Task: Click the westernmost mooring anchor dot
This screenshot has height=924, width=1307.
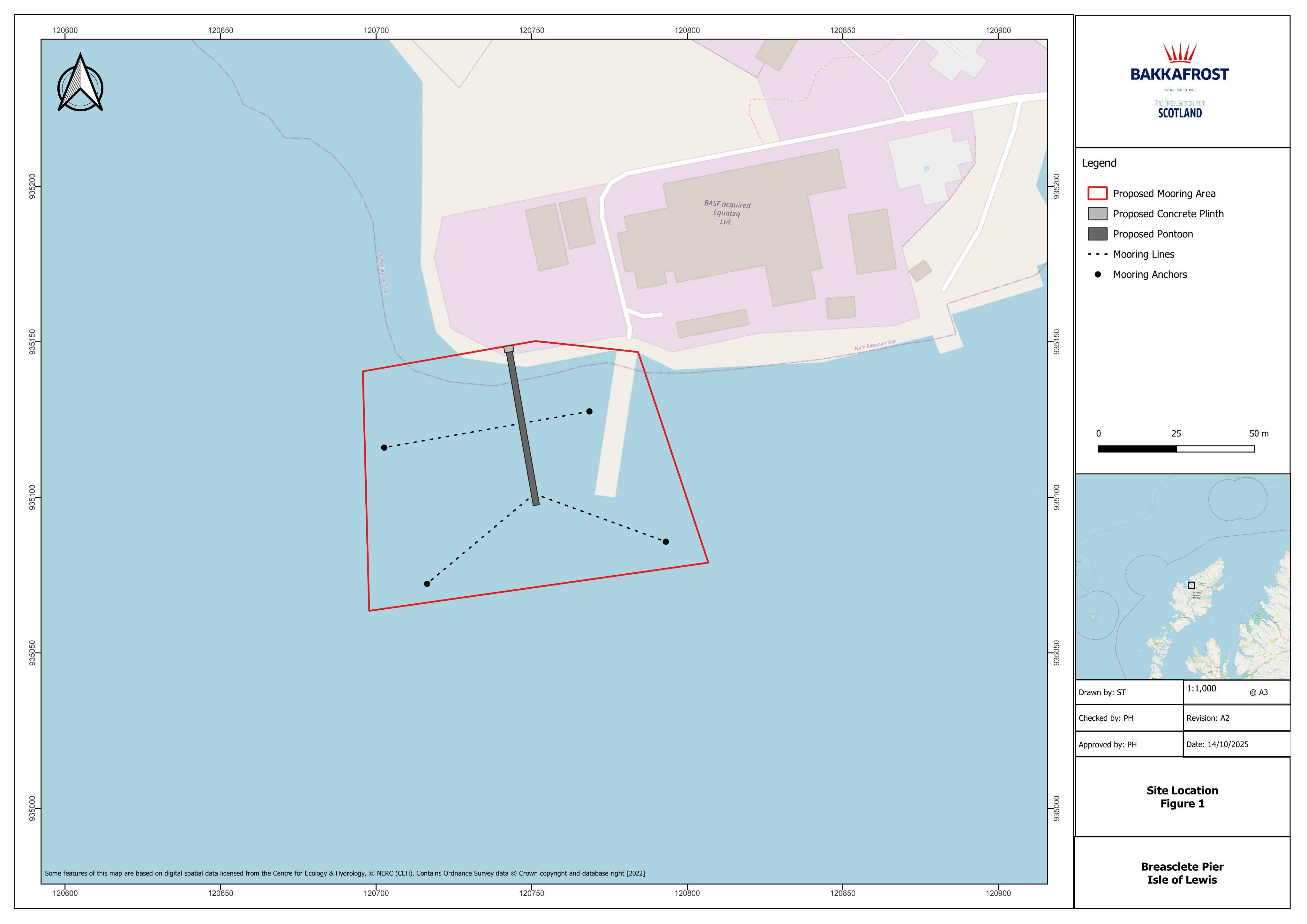Action: tap(384, 447)
